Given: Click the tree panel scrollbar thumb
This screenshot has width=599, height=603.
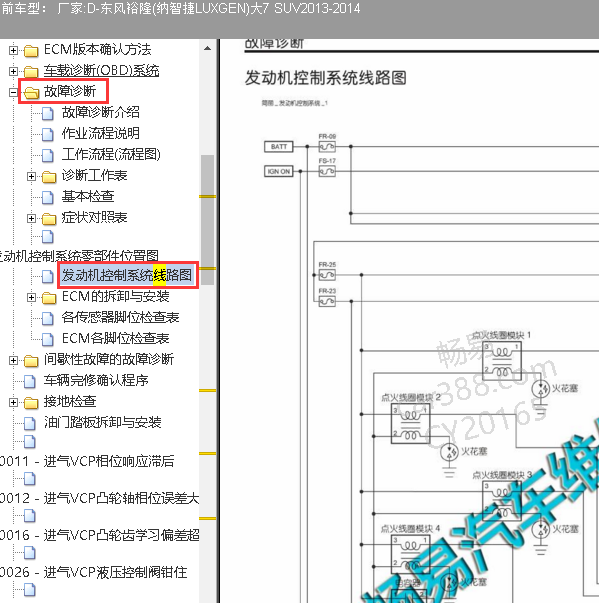Looking at the screenshot, I should (x=208, y=220).
